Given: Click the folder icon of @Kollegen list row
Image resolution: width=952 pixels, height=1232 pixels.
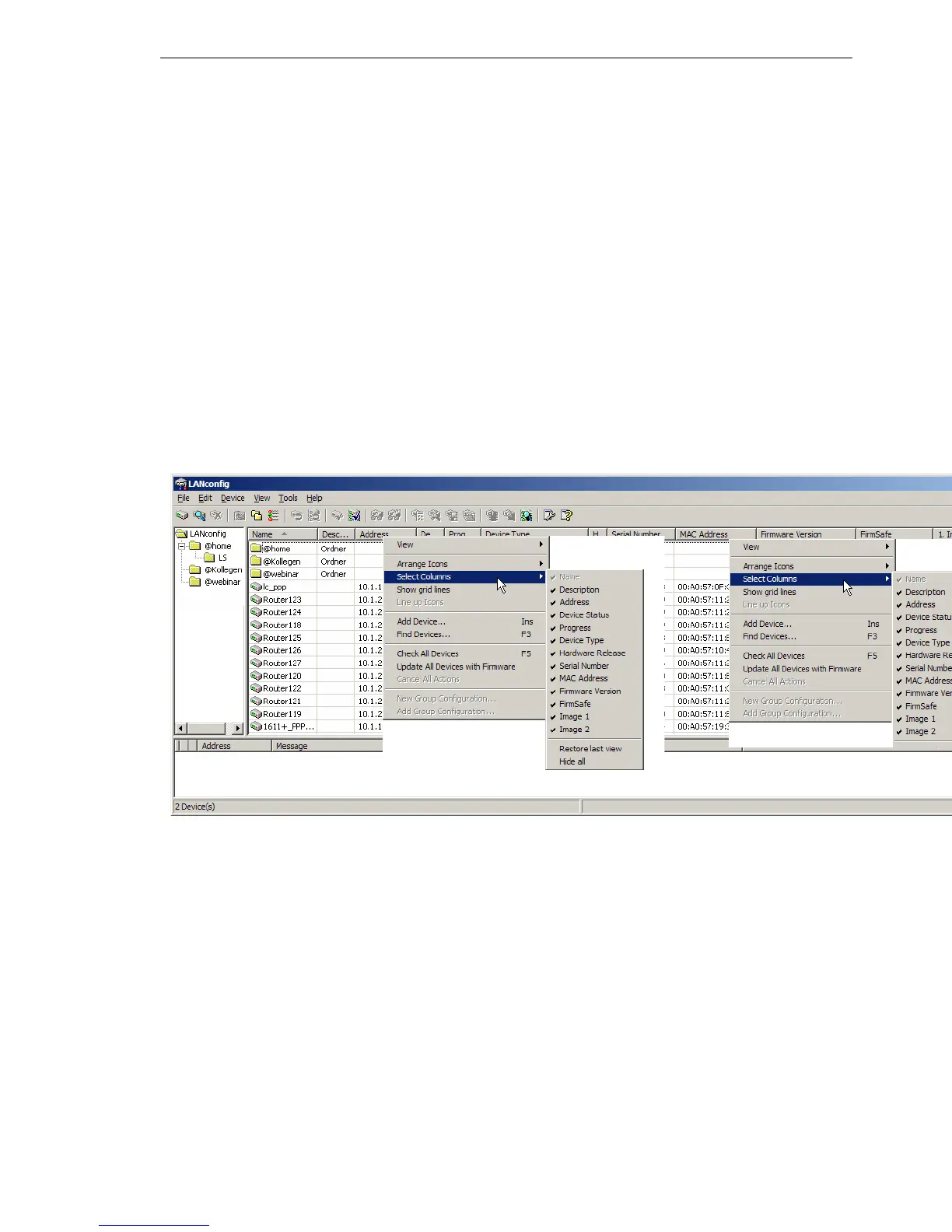Looking at the screenshot, I should (257, 562).
